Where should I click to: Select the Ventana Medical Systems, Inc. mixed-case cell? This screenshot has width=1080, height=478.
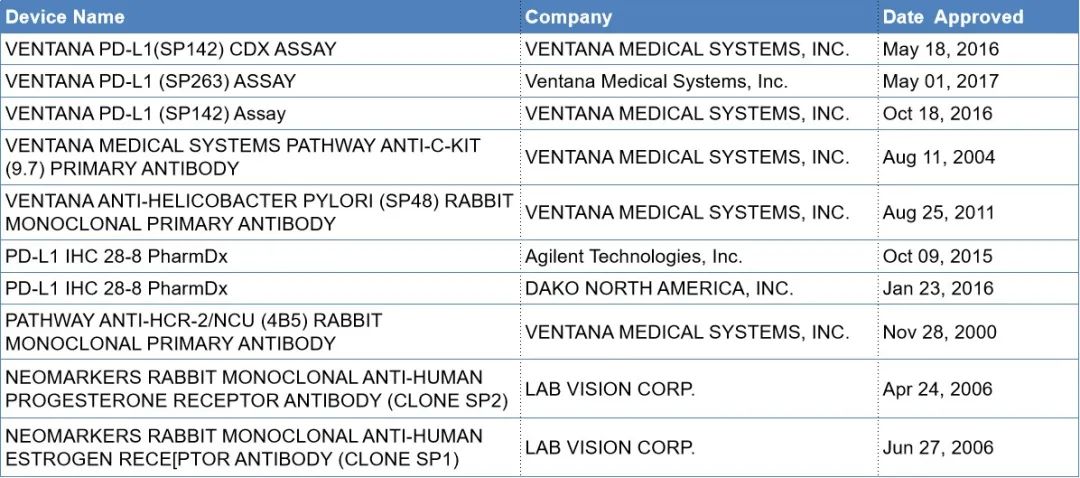(x=656, y=81)
